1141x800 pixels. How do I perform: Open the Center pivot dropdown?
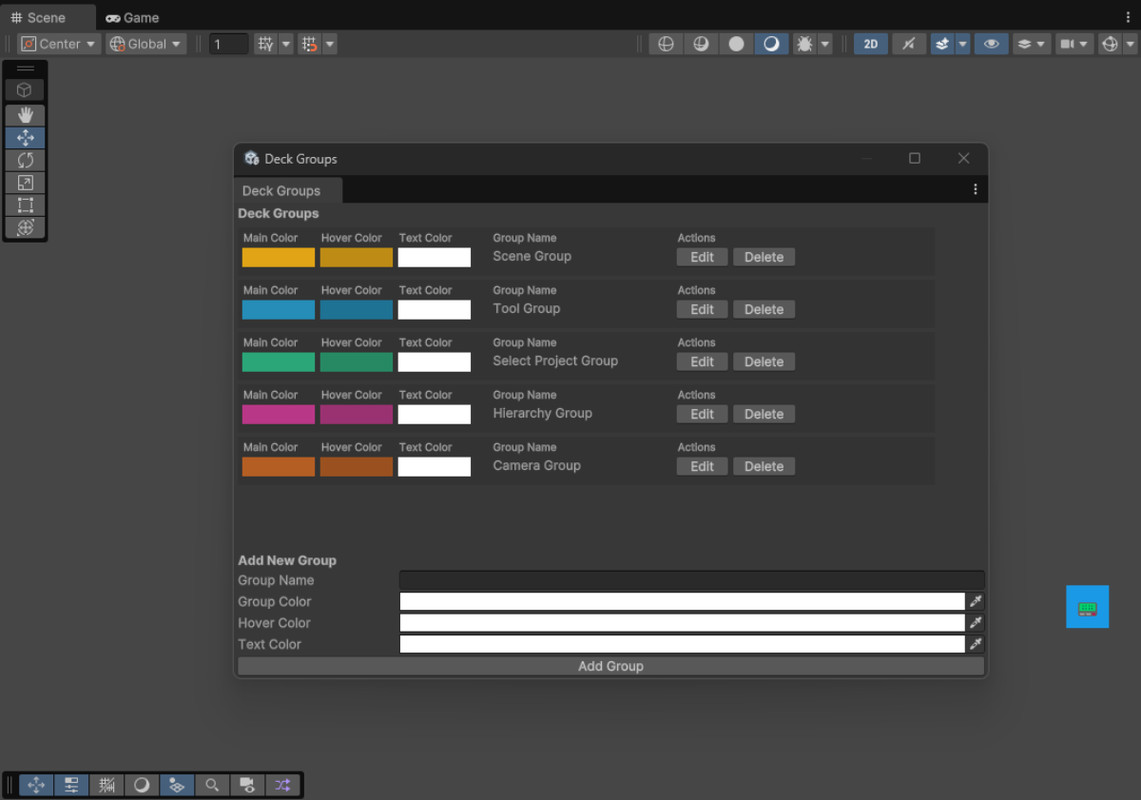coord(57,43)
